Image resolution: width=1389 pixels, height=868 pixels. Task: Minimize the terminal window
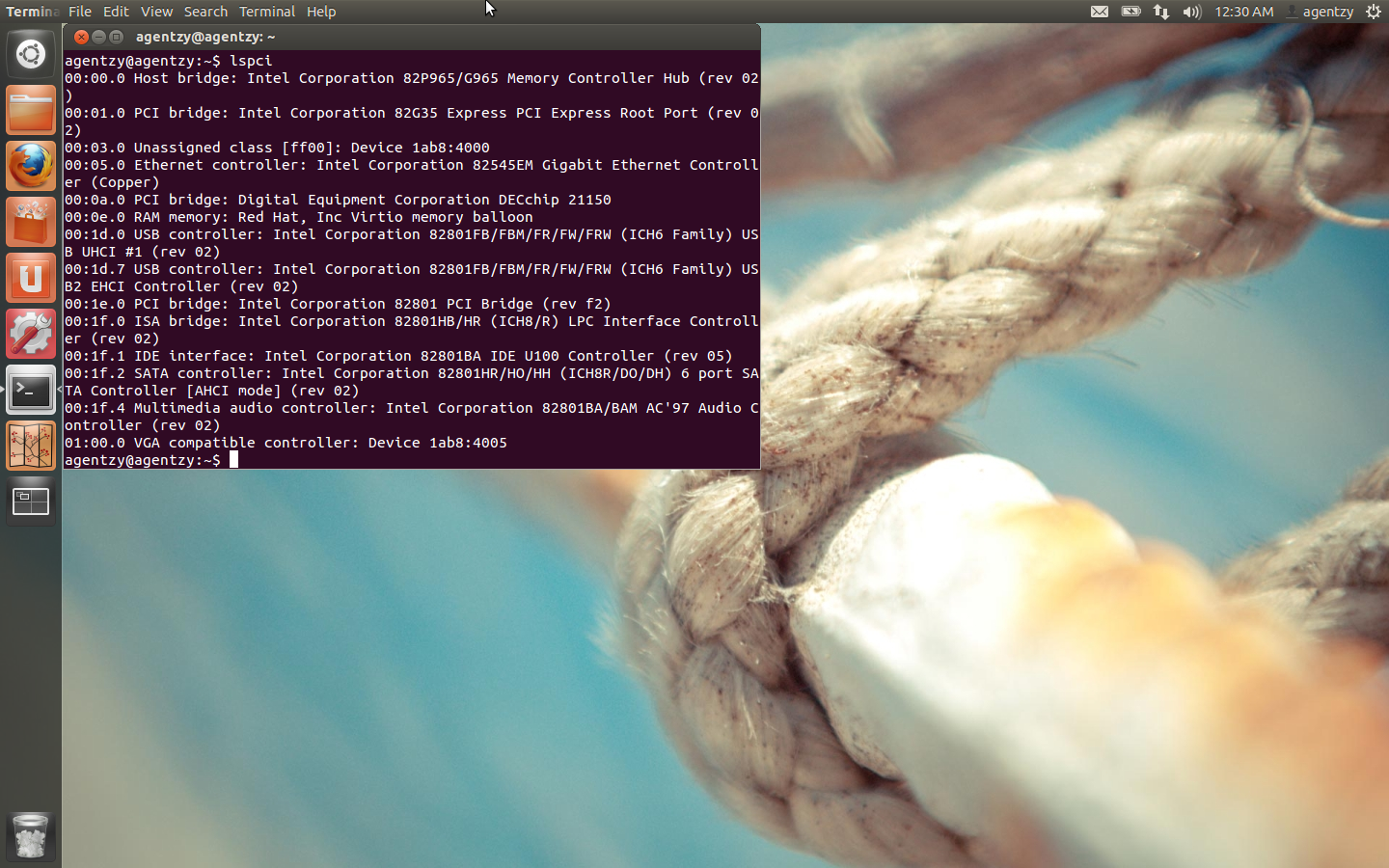coord(98,37)
